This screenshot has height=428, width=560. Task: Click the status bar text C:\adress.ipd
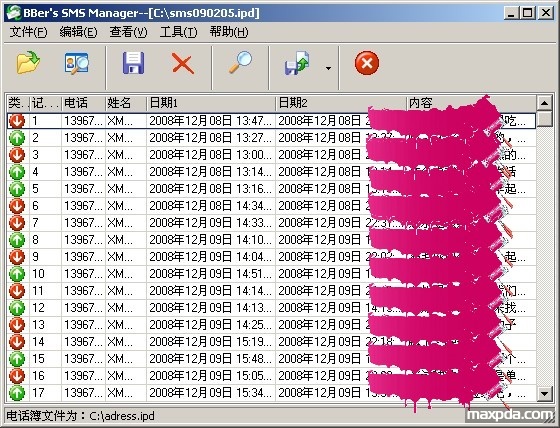point(122,416)
